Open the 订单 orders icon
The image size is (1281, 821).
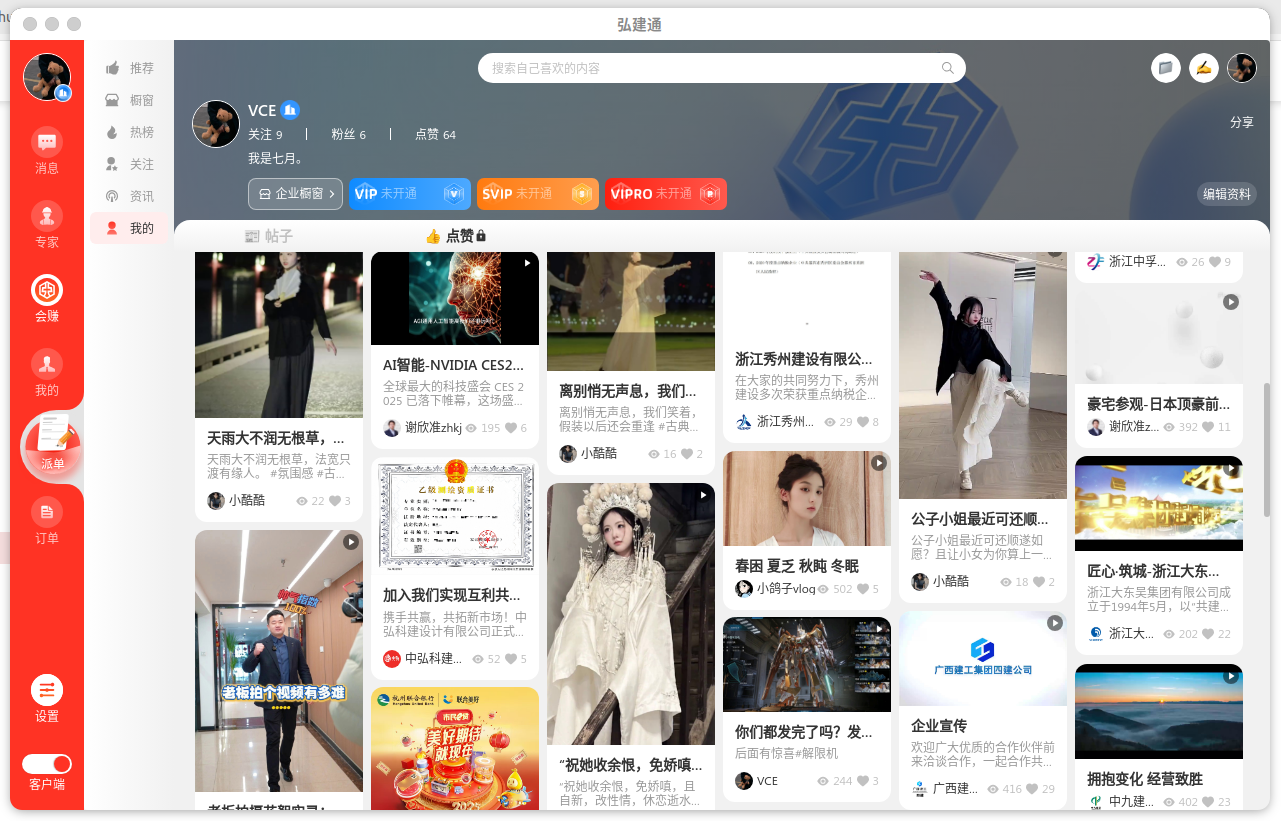pos(47,513)
